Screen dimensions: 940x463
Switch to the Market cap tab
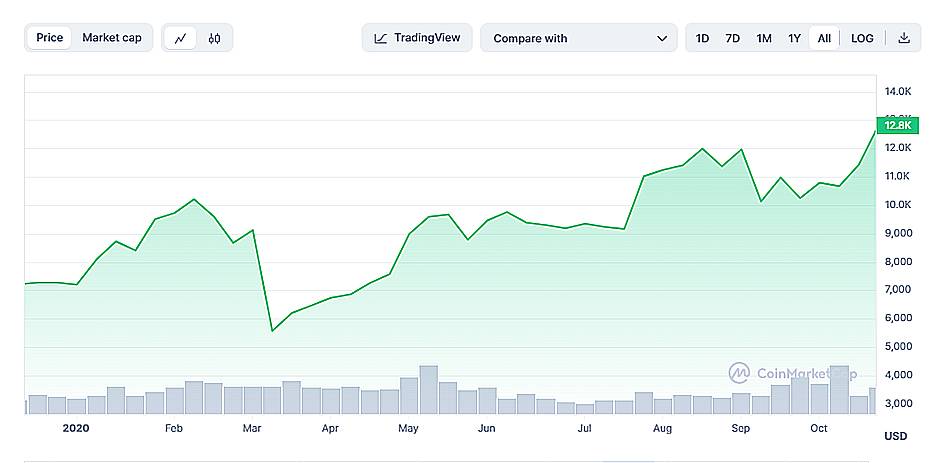[112, 38]
